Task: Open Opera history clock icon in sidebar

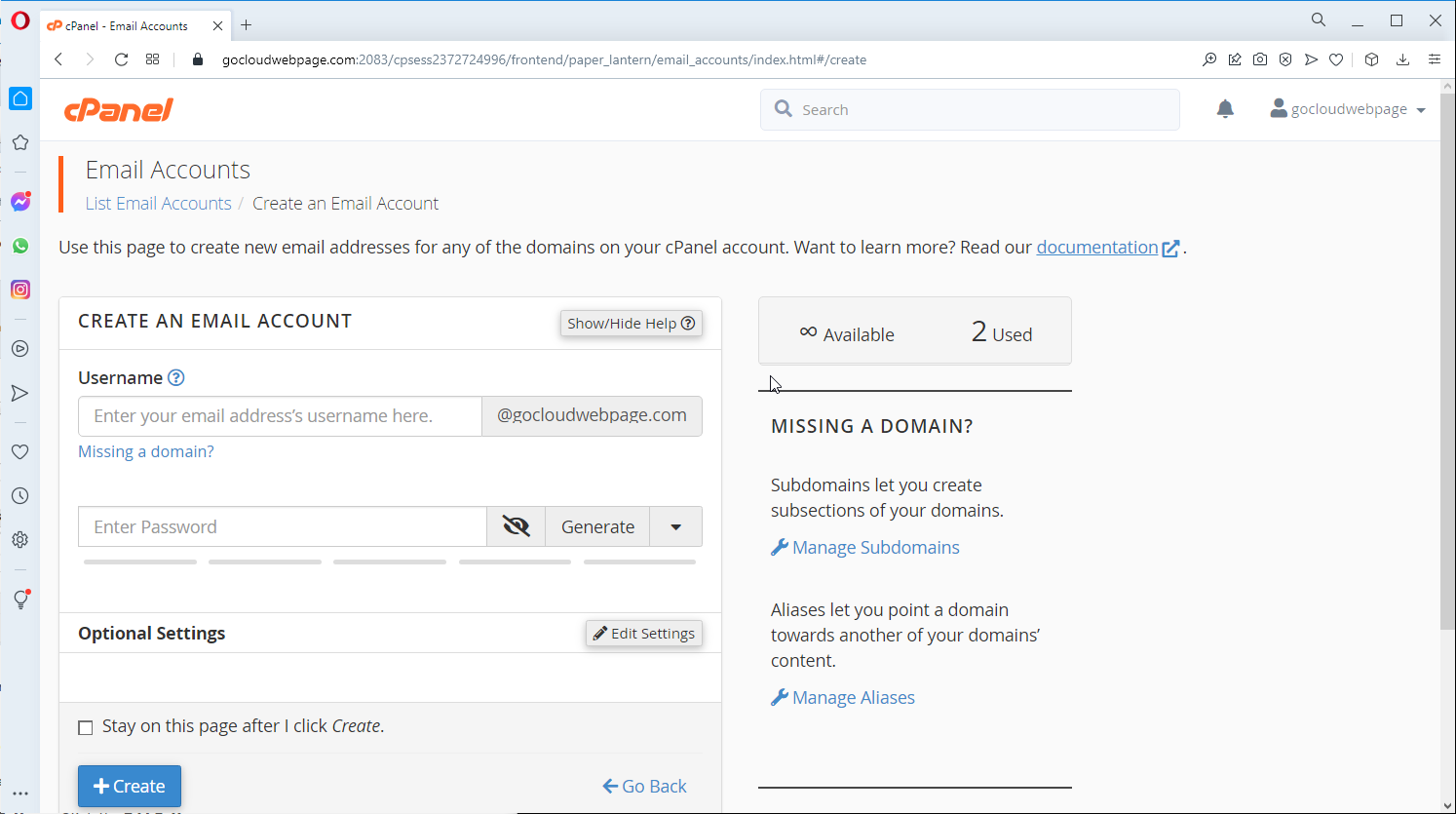Action: pos(20,495)
